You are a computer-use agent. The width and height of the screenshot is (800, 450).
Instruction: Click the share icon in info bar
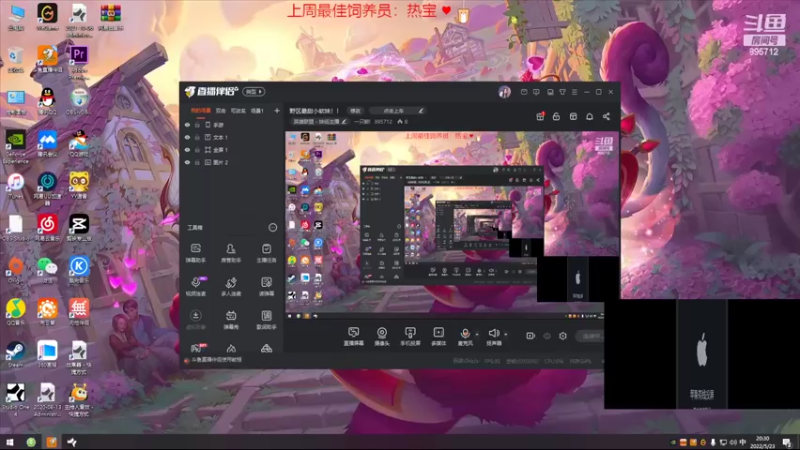point(606,116)
